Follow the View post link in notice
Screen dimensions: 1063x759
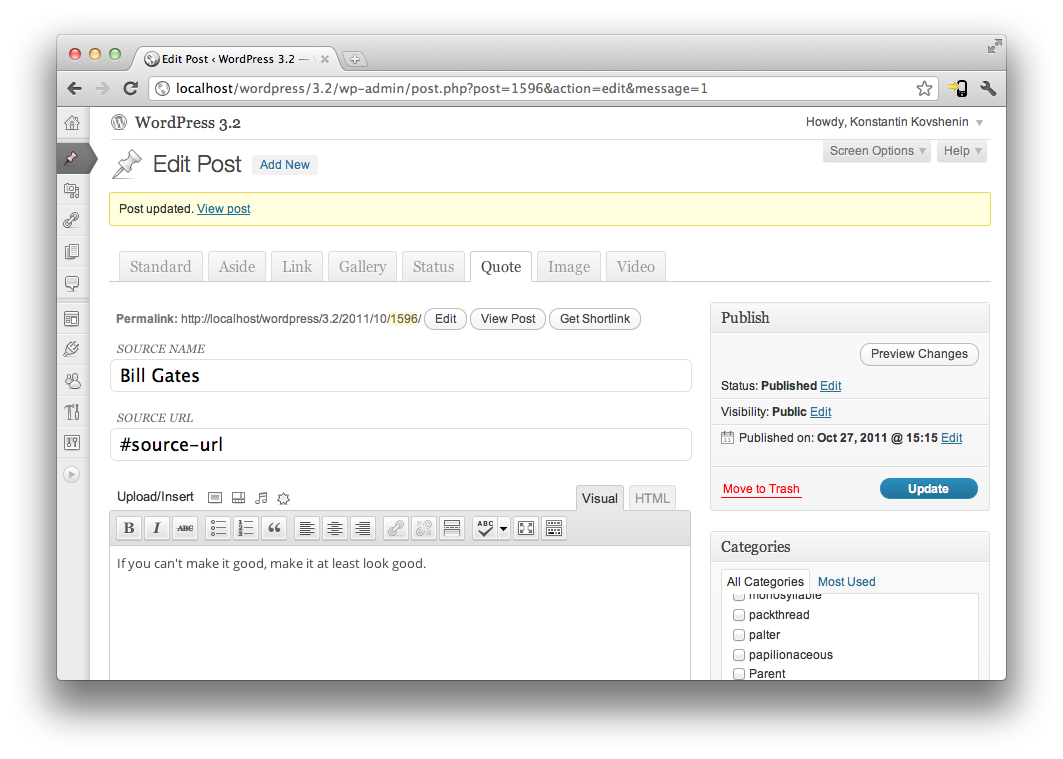(224, 209)
